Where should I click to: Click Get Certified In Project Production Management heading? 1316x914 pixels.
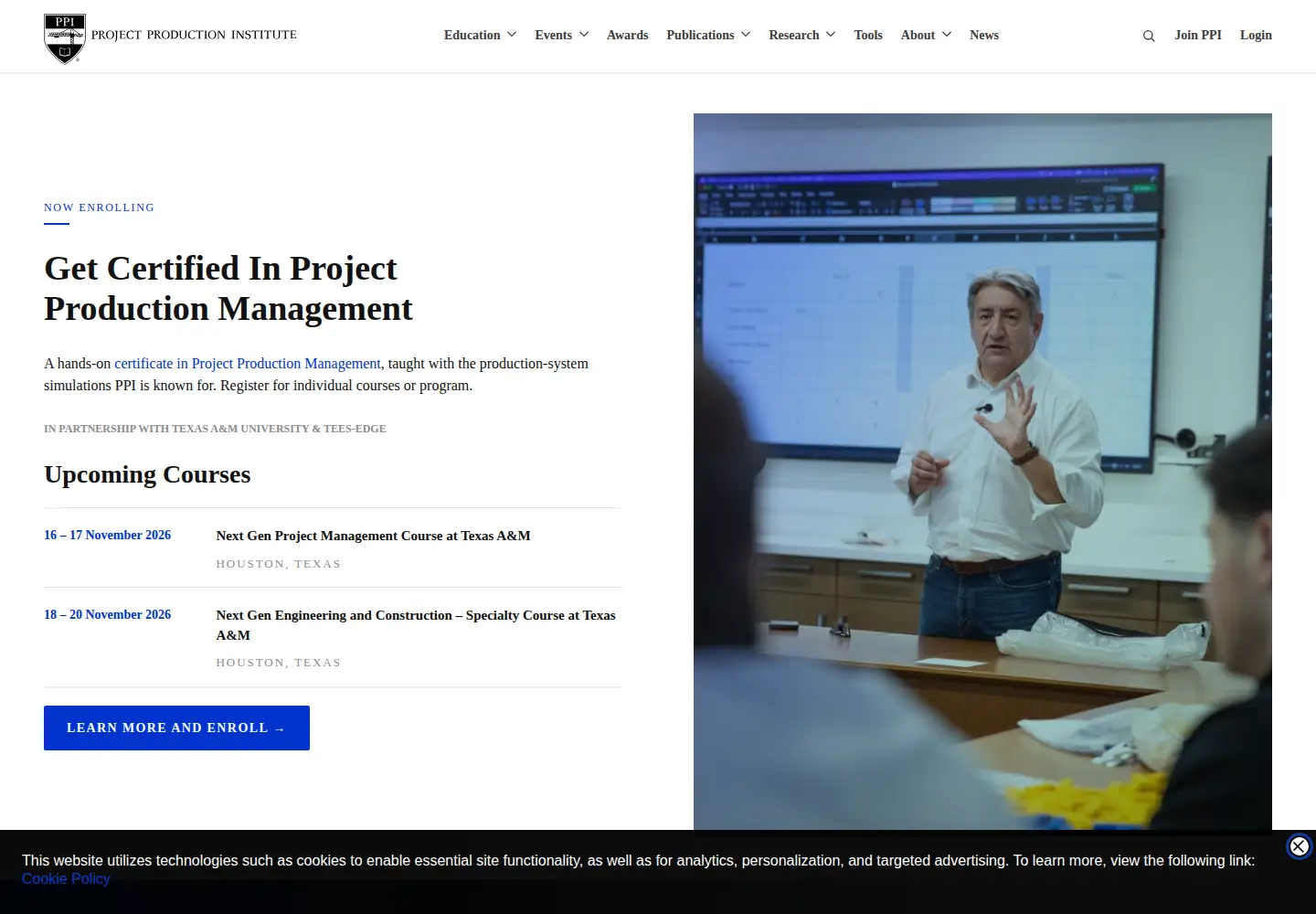click(228, 288)
